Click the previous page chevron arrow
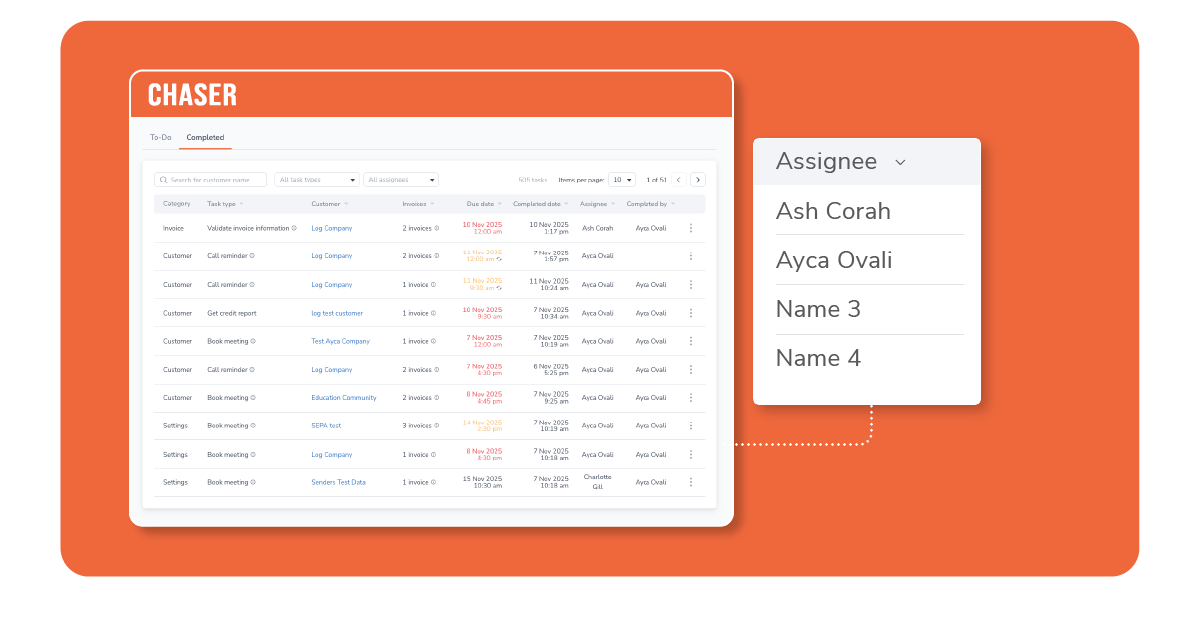The image size is (1200, 620). tap(677, 179)
